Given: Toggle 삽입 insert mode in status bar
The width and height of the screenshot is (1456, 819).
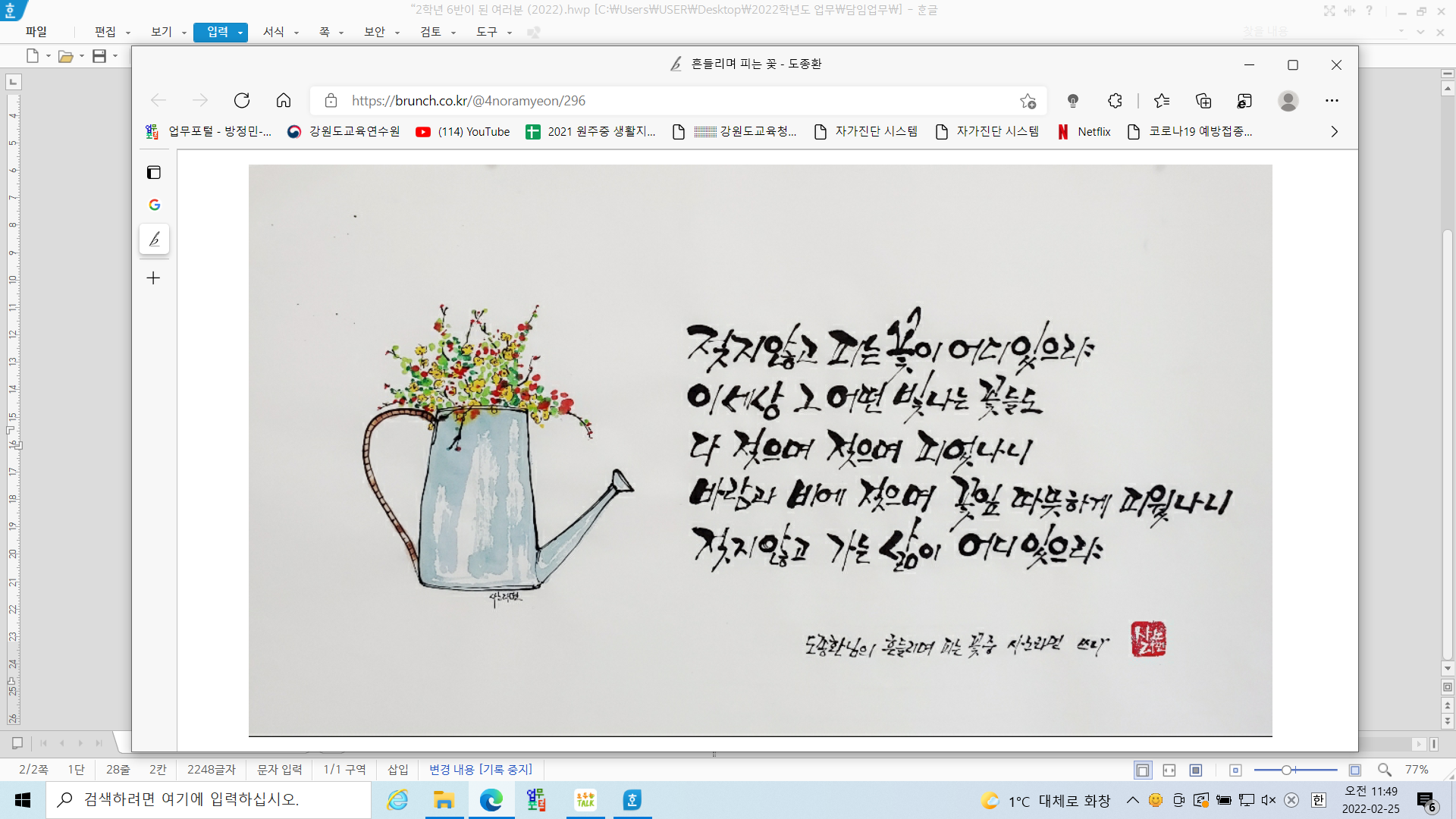Looking at the screenshot, I should coord(398,770).
